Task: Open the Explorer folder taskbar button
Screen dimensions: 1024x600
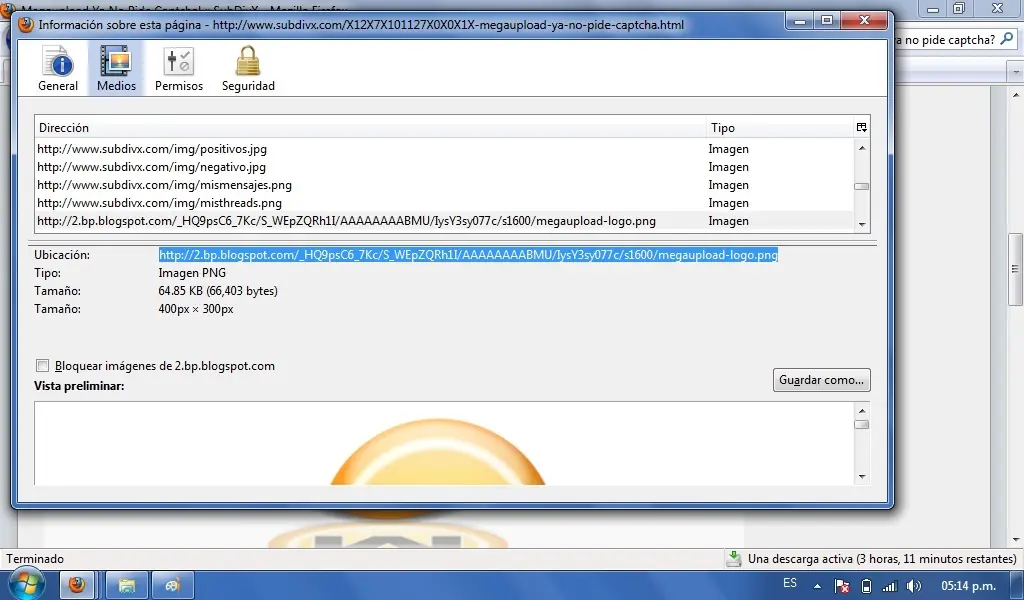Action: coord(126,584)
